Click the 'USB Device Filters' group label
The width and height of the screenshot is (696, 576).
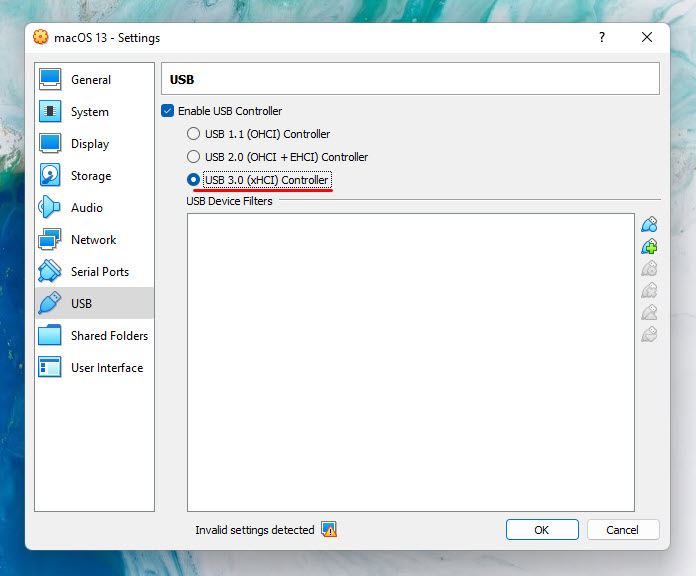coord(229,201)
